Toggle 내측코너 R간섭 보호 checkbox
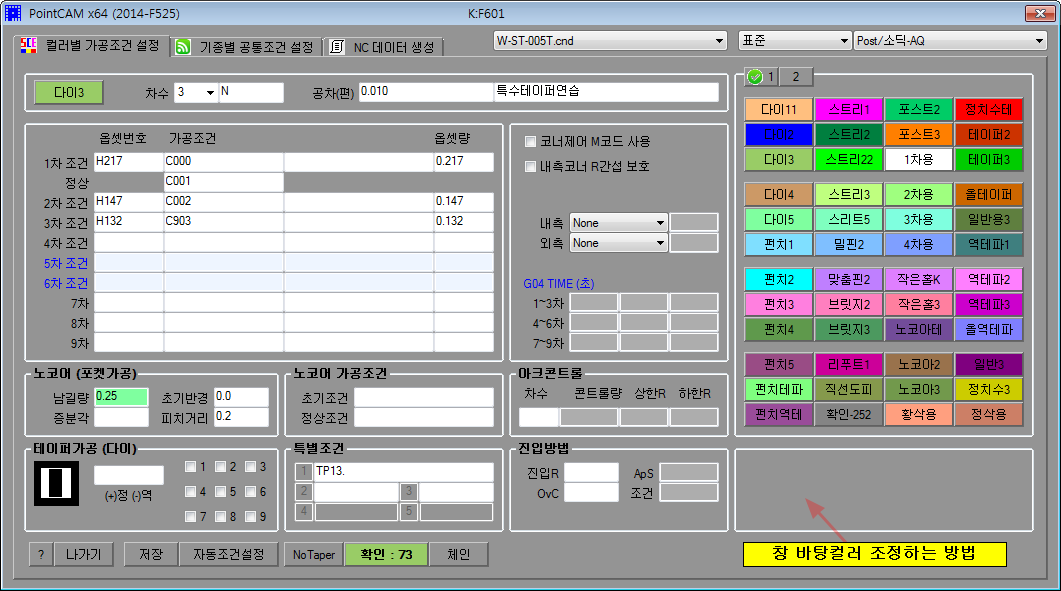This screenshot has height=591, width=1061. tap(530, 167)
